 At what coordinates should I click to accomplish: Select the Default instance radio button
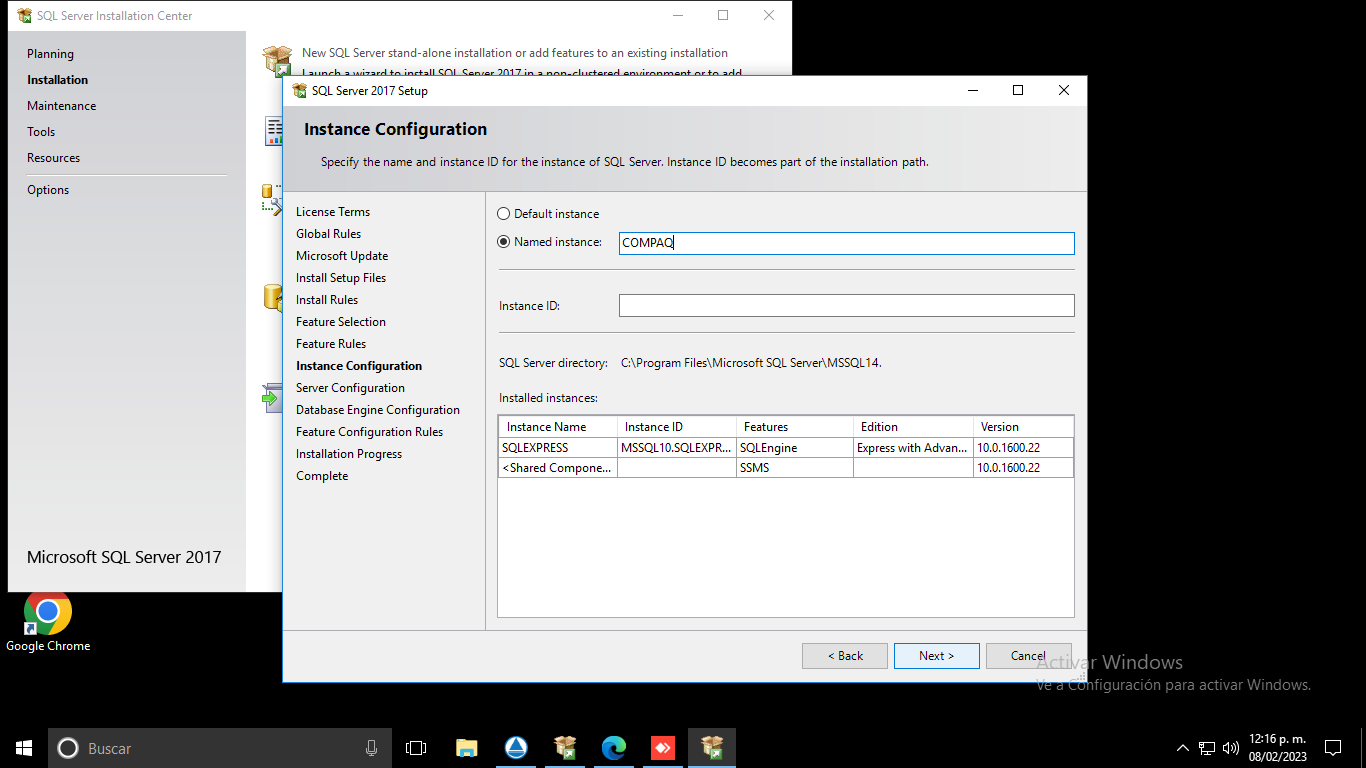coord(504,214)
